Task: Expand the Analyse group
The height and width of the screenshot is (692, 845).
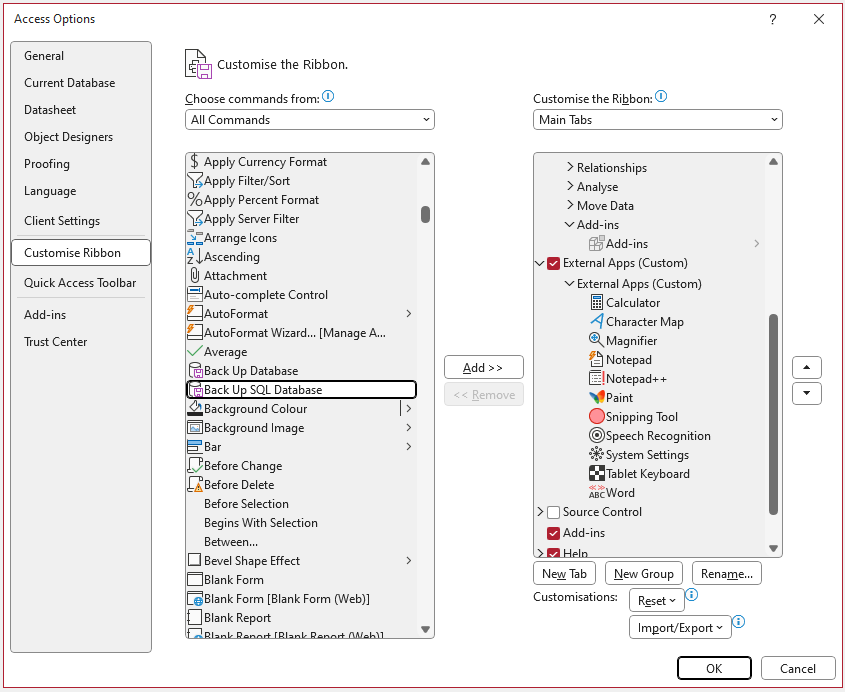Action: click(x=570, y=186)
